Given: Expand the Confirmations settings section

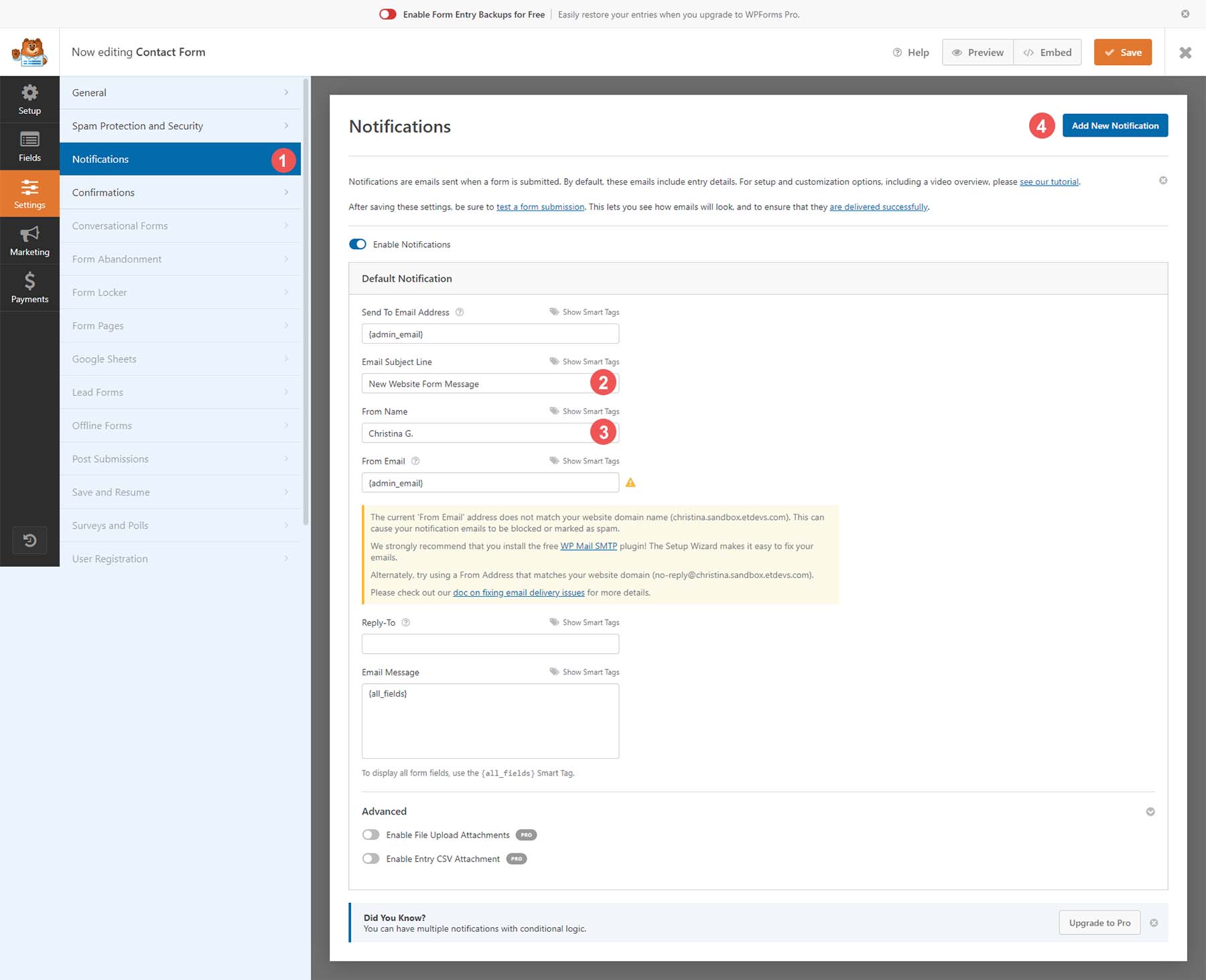Looking at the screenshot, I should 180,192.
